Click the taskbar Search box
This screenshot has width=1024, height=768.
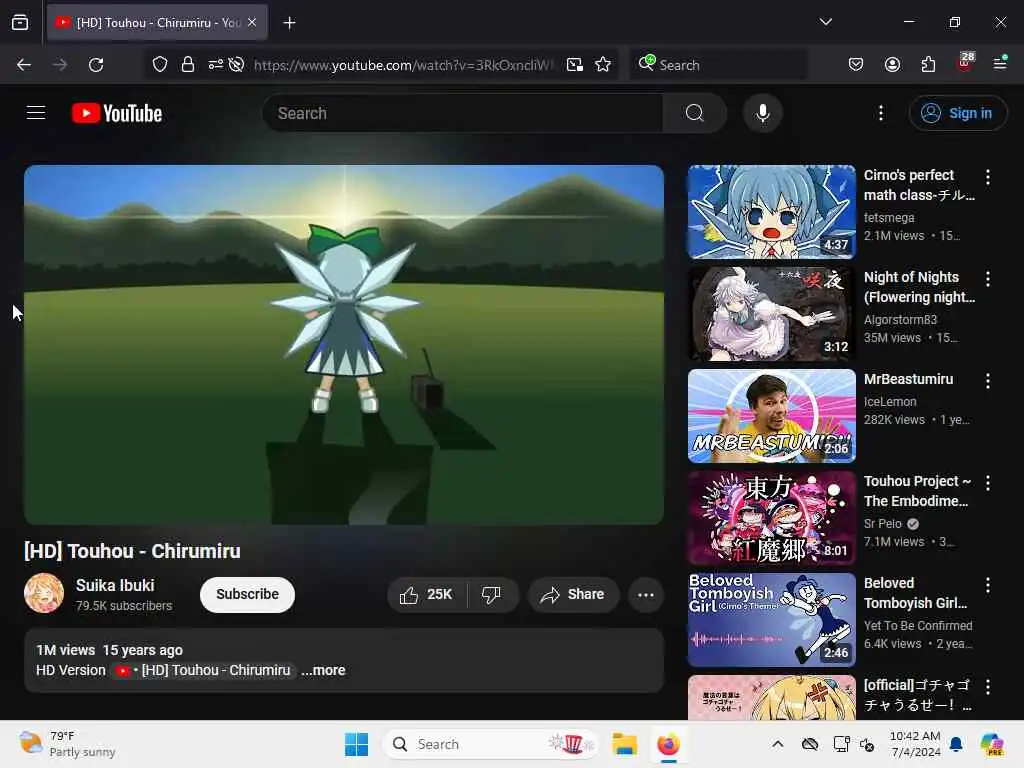click(x=490, y=744)
